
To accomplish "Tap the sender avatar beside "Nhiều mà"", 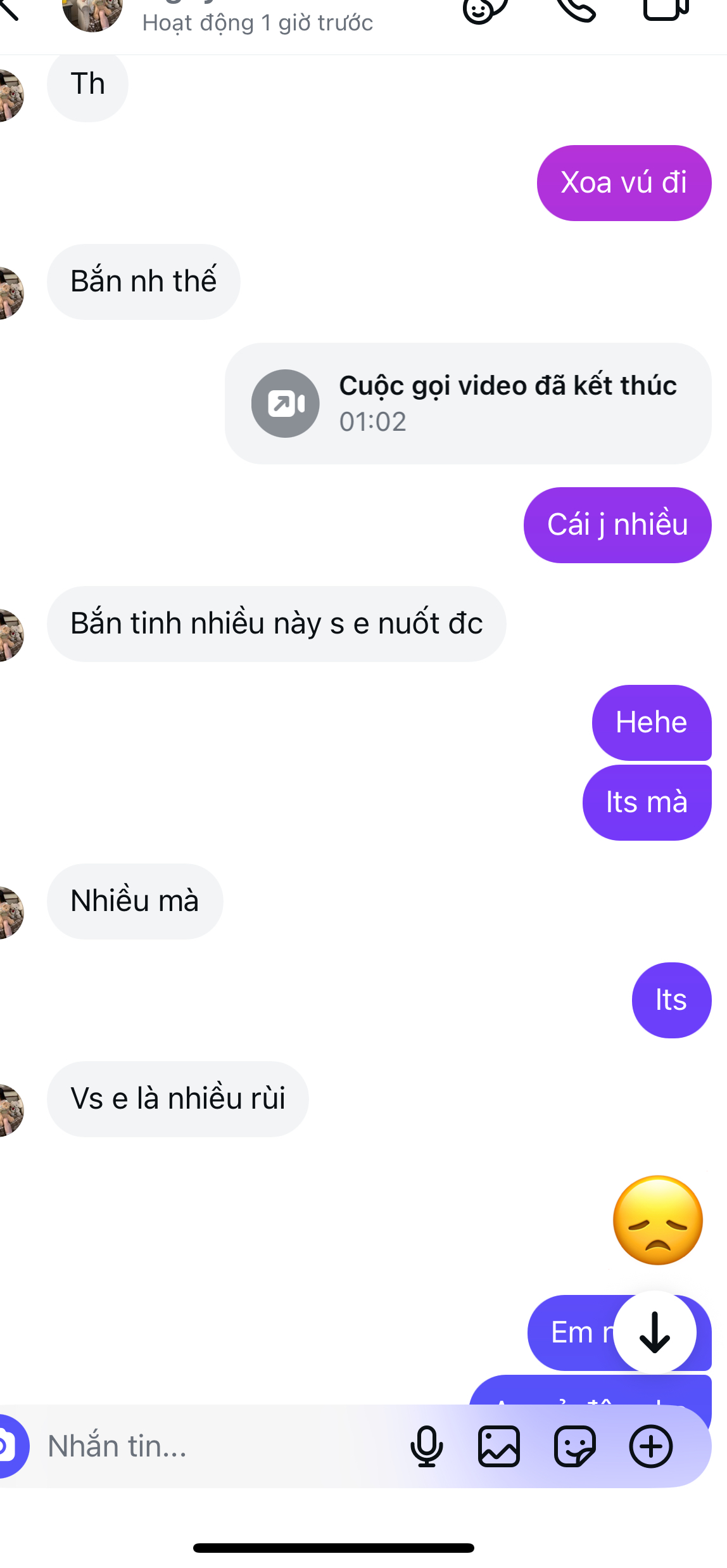I will pyautogui.click(x=9, y=912).
